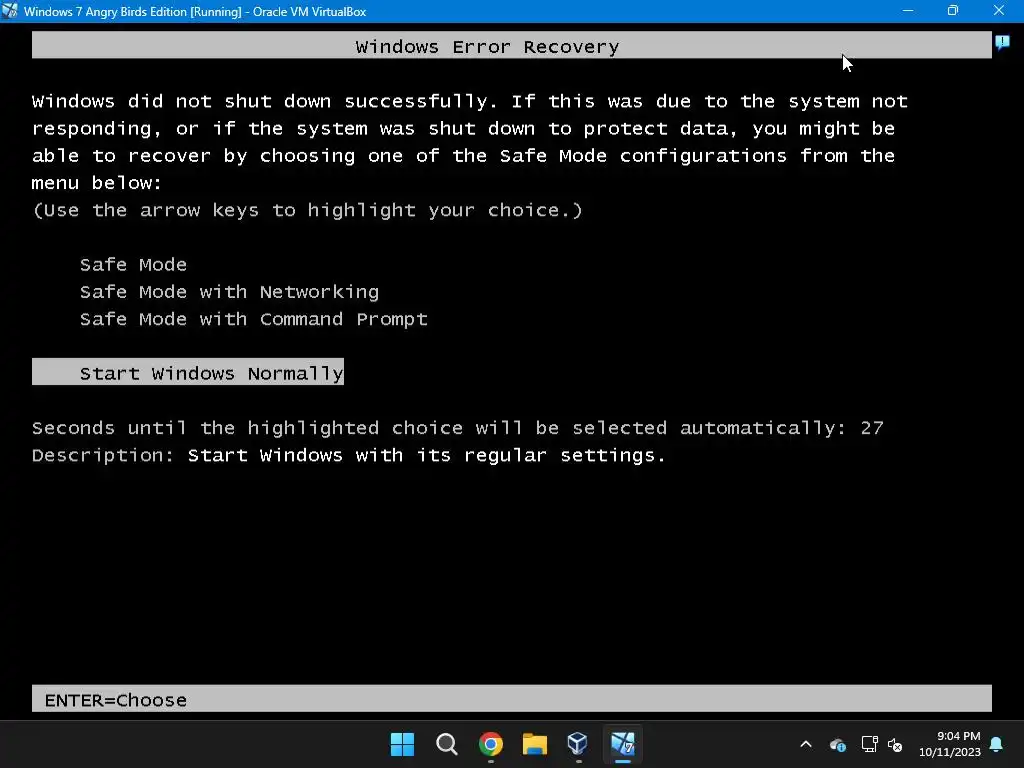
Task: Open the clock and date flyout
Action: tap(950, 744)
